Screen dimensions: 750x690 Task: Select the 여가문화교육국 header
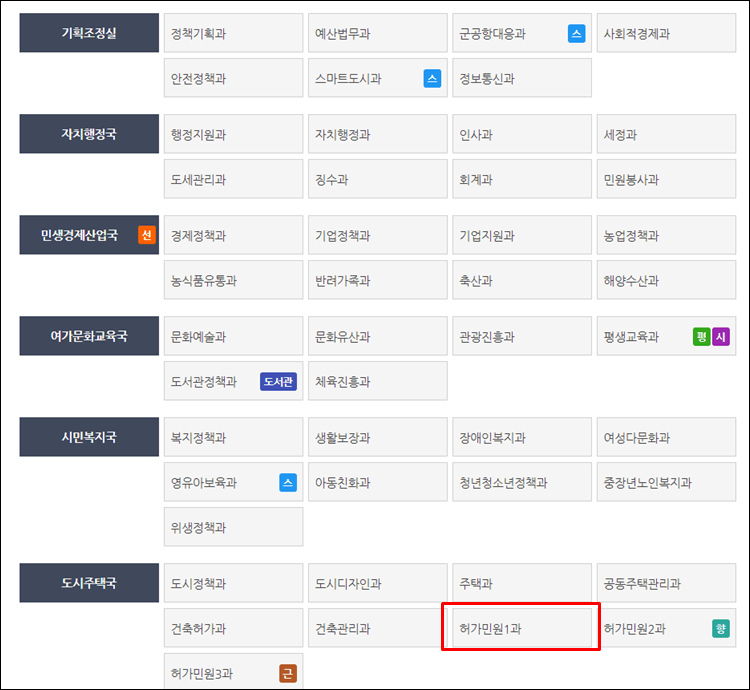(x=89, y=336)
